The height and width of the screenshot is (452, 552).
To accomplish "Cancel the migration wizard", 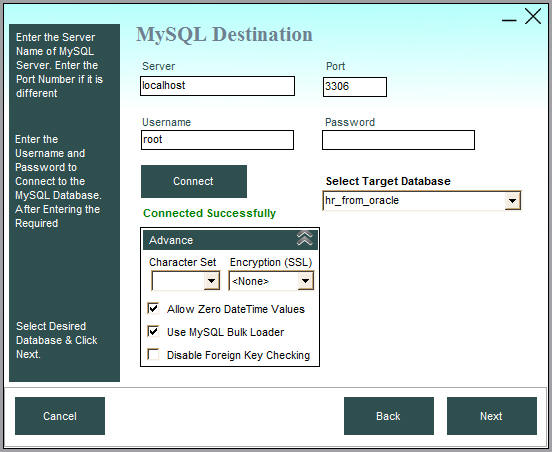I will 60,416.
